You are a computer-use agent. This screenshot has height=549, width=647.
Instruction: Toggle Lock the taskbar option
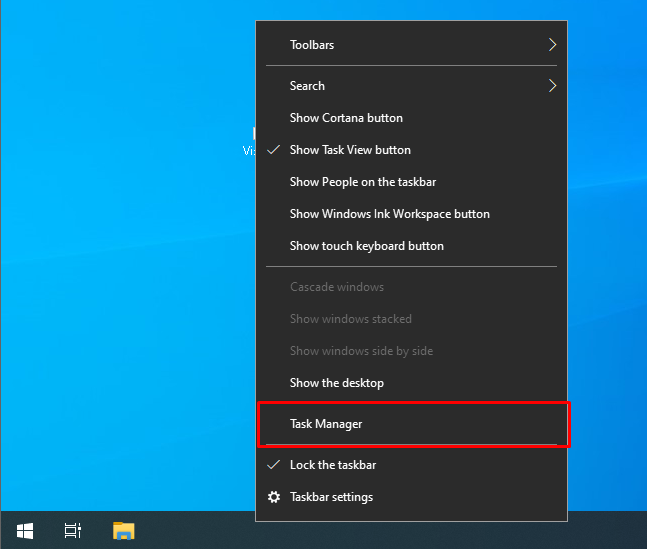(411, 465)
